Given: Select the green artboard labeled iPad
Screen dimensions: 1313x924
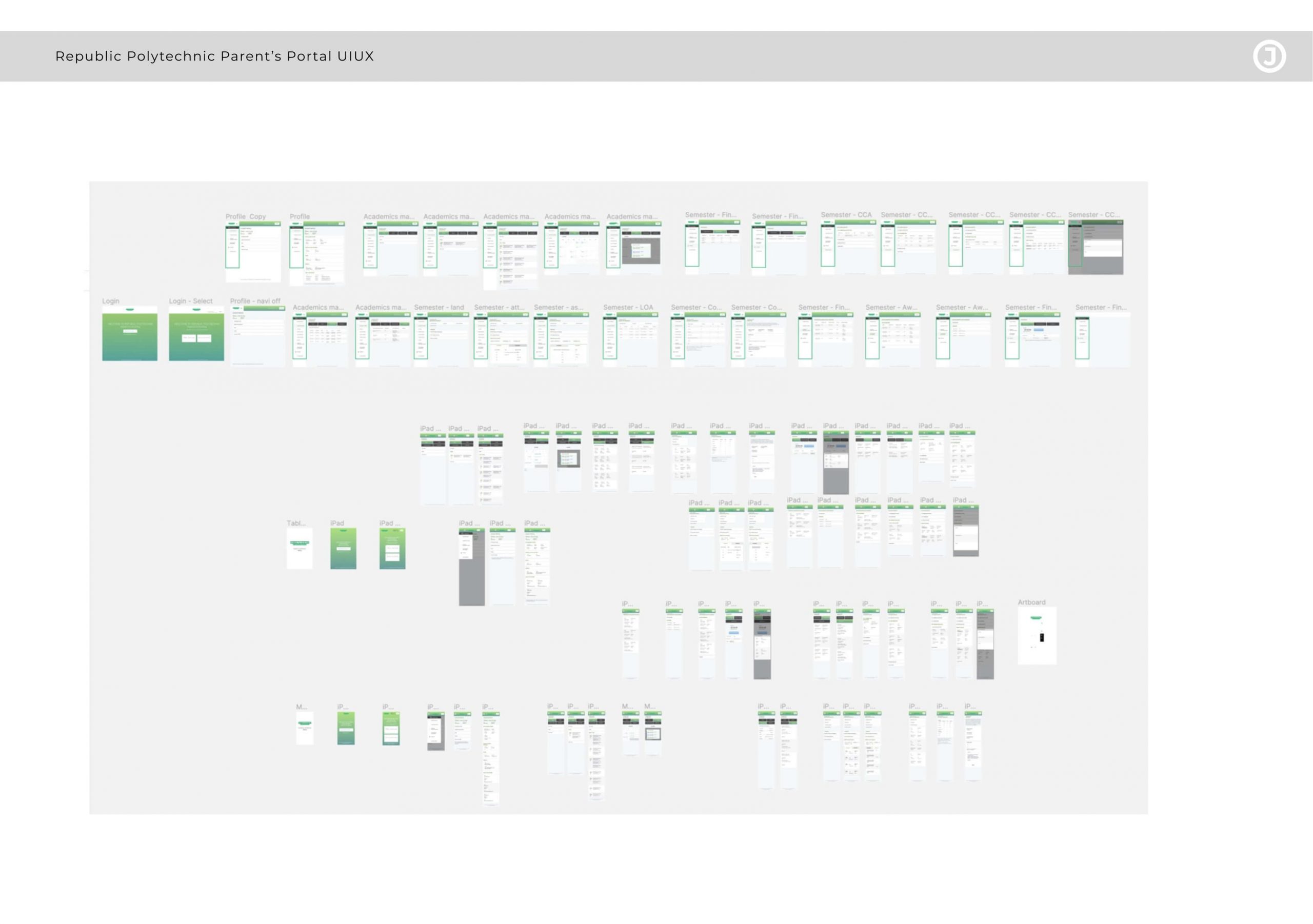Looking at the screenshot, I should (x=343, y=548).
